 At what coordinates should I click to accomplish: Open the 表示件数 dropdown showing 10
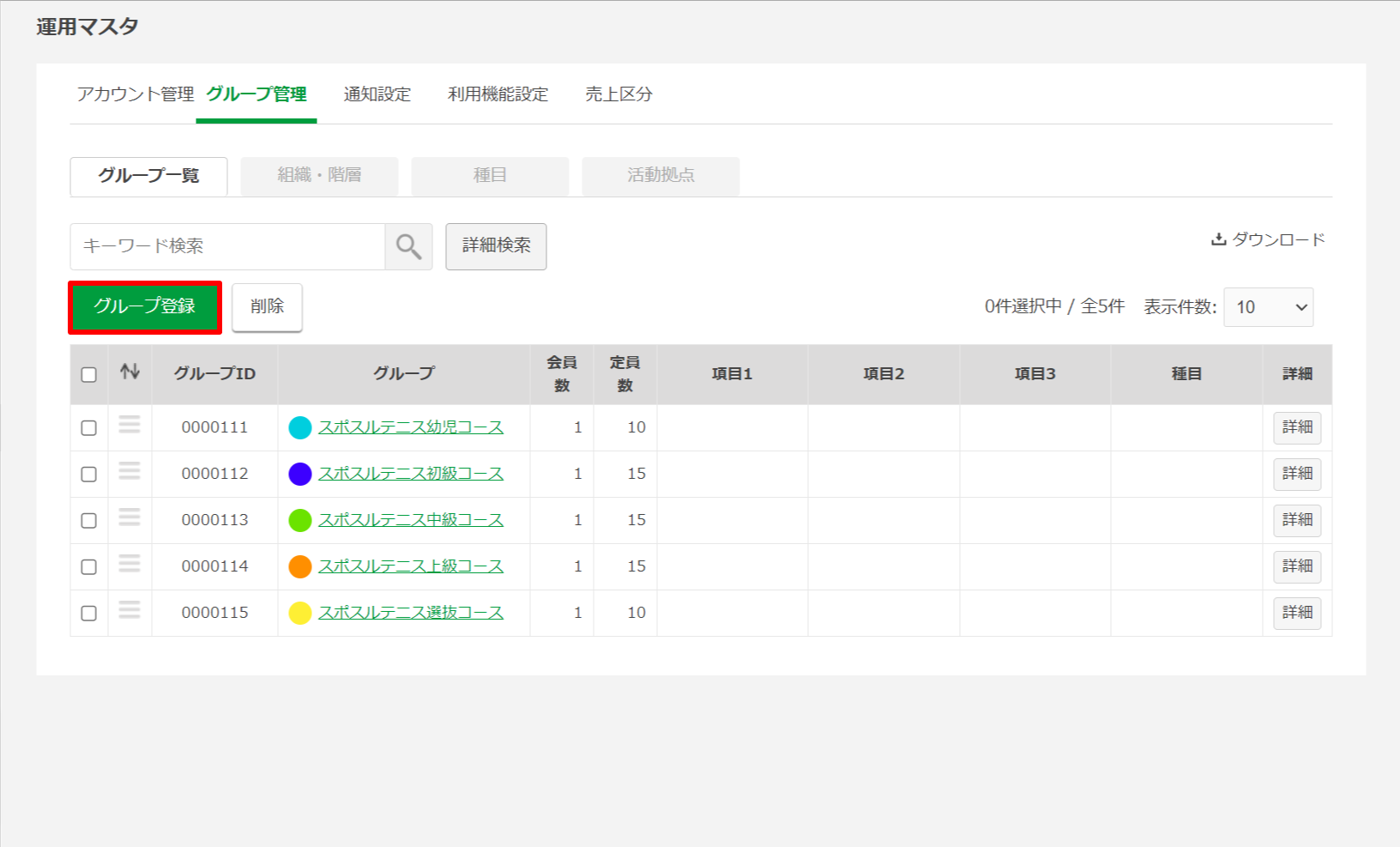pos(1269,307)
